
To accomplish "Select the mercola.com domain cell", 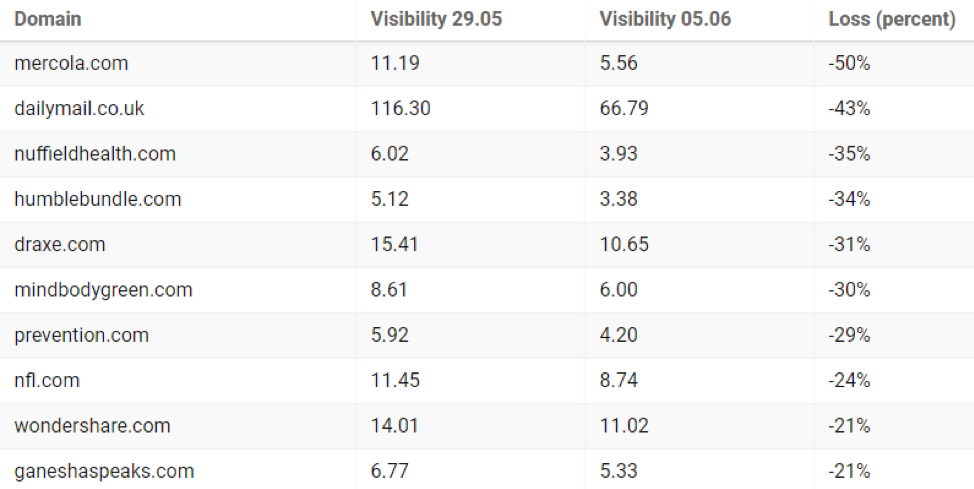I will 71,63.
